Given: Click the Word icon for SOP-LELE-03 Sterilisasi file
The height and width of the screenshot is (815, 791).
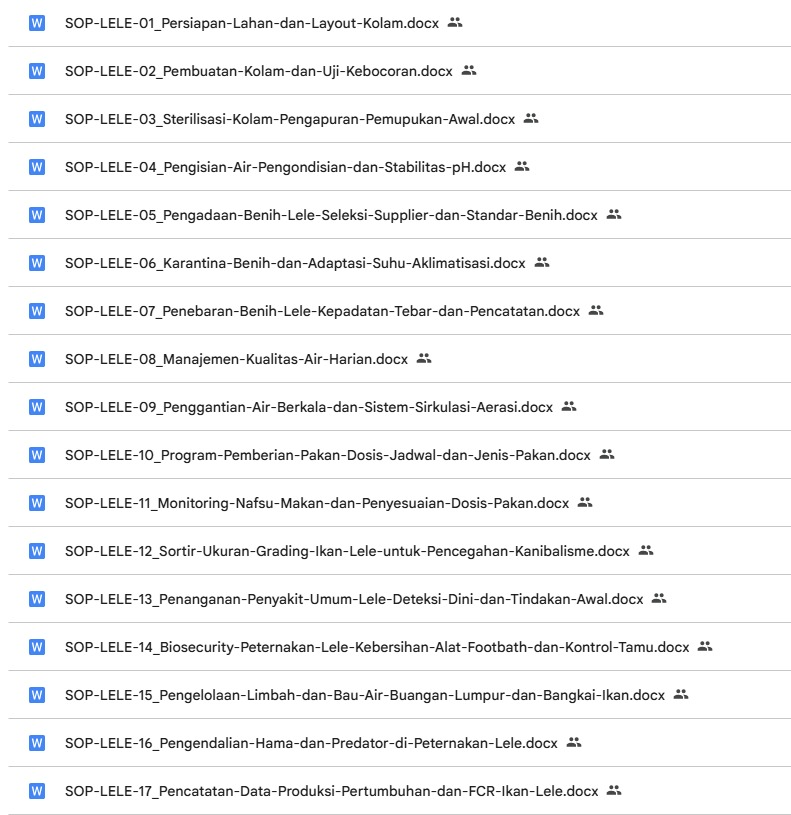Looking at the screenshot, I should click(37, 119).
